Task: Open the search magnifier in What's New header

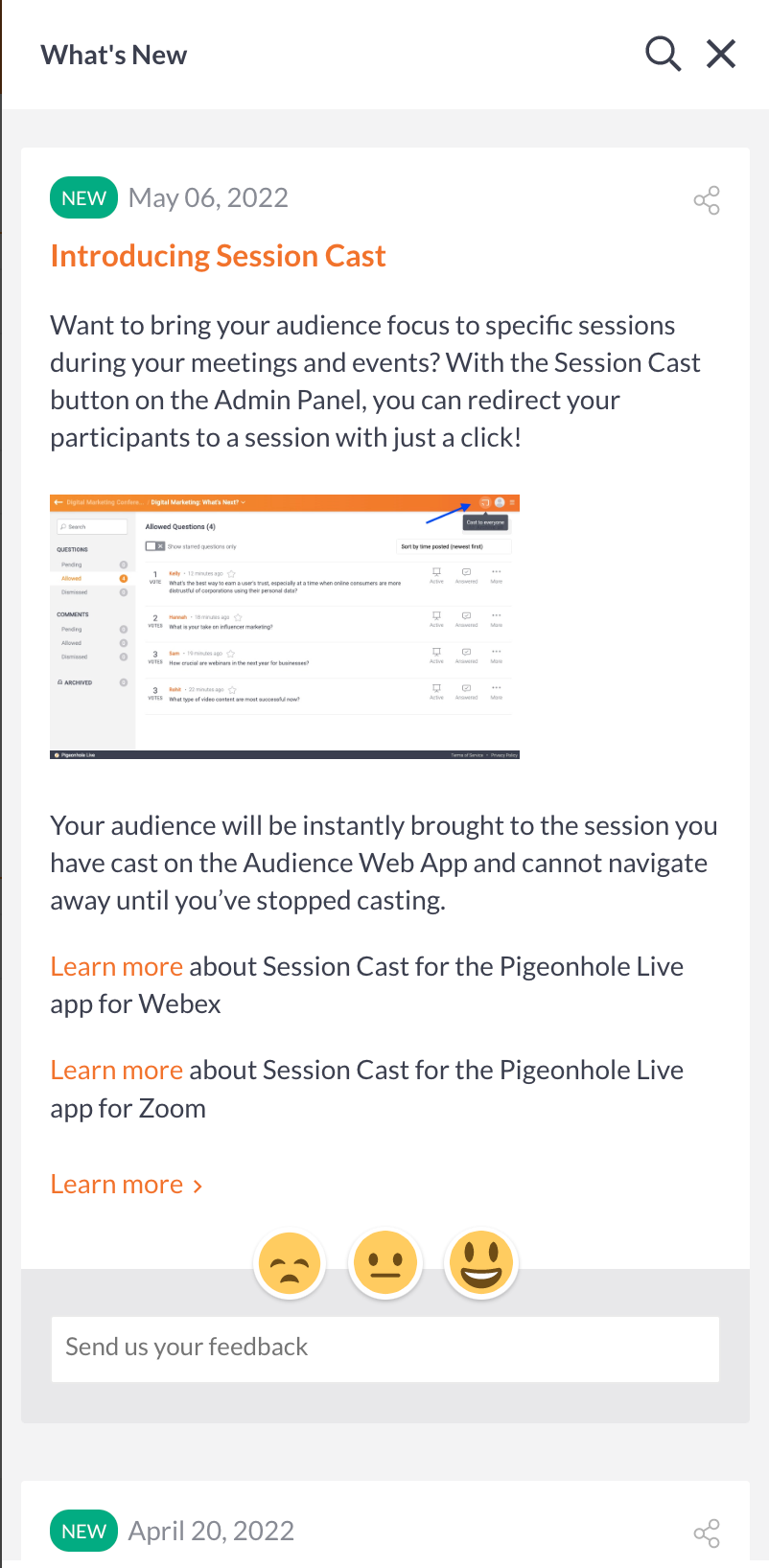Action: coord(663,55)
